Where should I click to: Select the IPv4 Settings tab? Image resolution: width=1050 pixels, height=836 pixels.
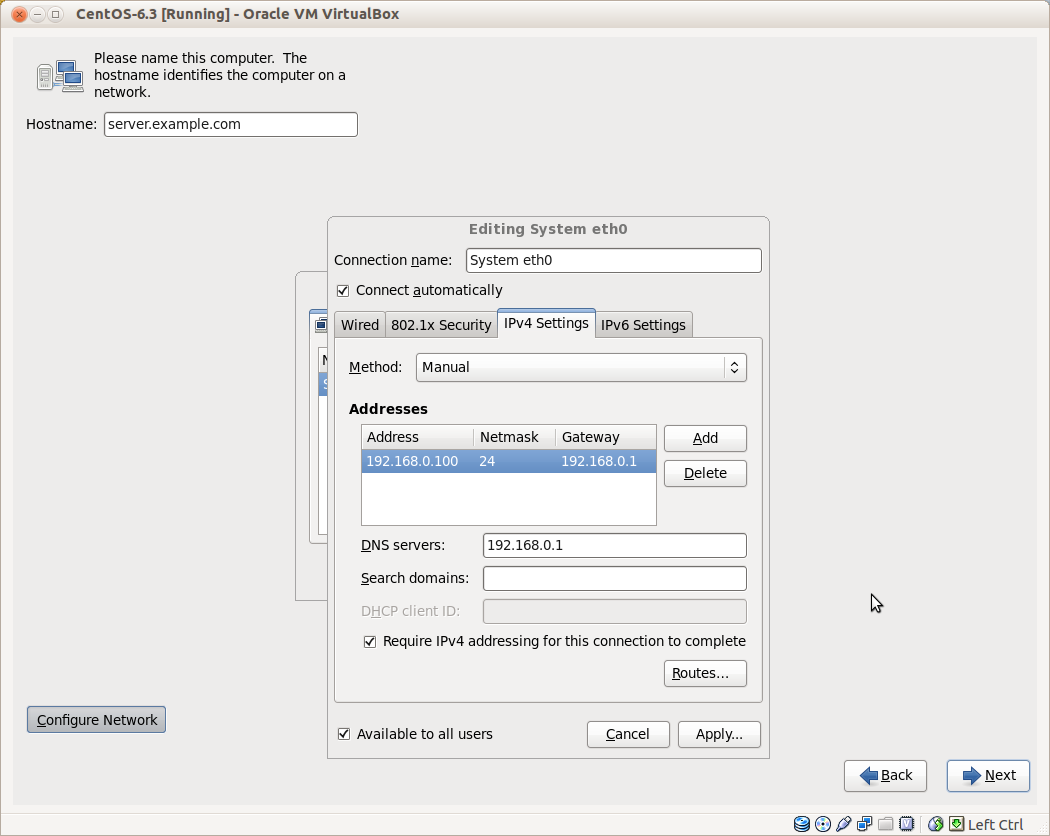(546, 324)
